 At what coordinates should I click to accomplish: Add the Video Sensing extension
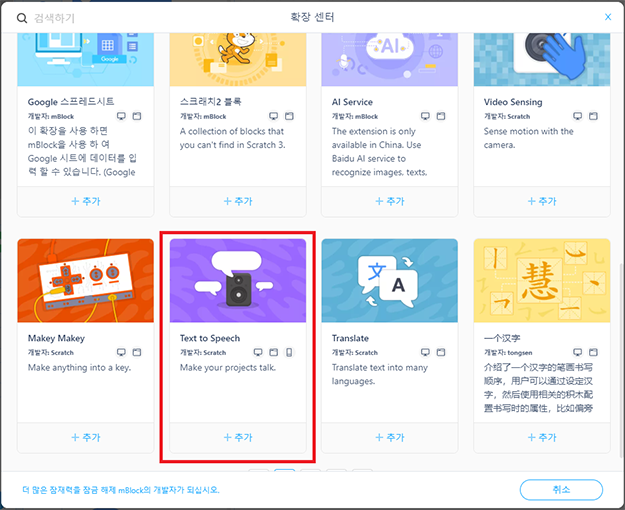(542, 201)
